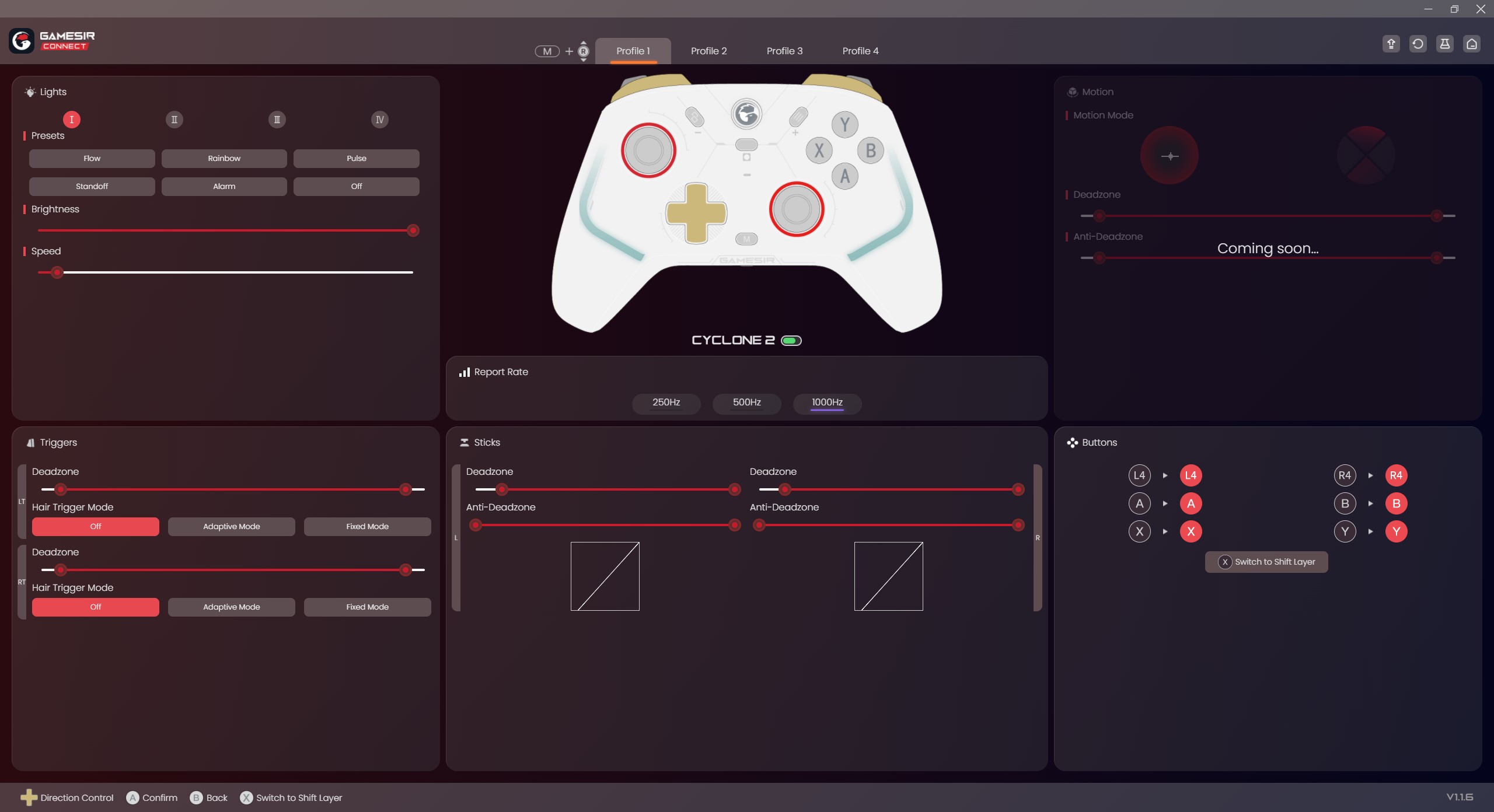Click the reset (circular arrow) icon
This screenshot has width=1494, height=812.
(1418, 44)
